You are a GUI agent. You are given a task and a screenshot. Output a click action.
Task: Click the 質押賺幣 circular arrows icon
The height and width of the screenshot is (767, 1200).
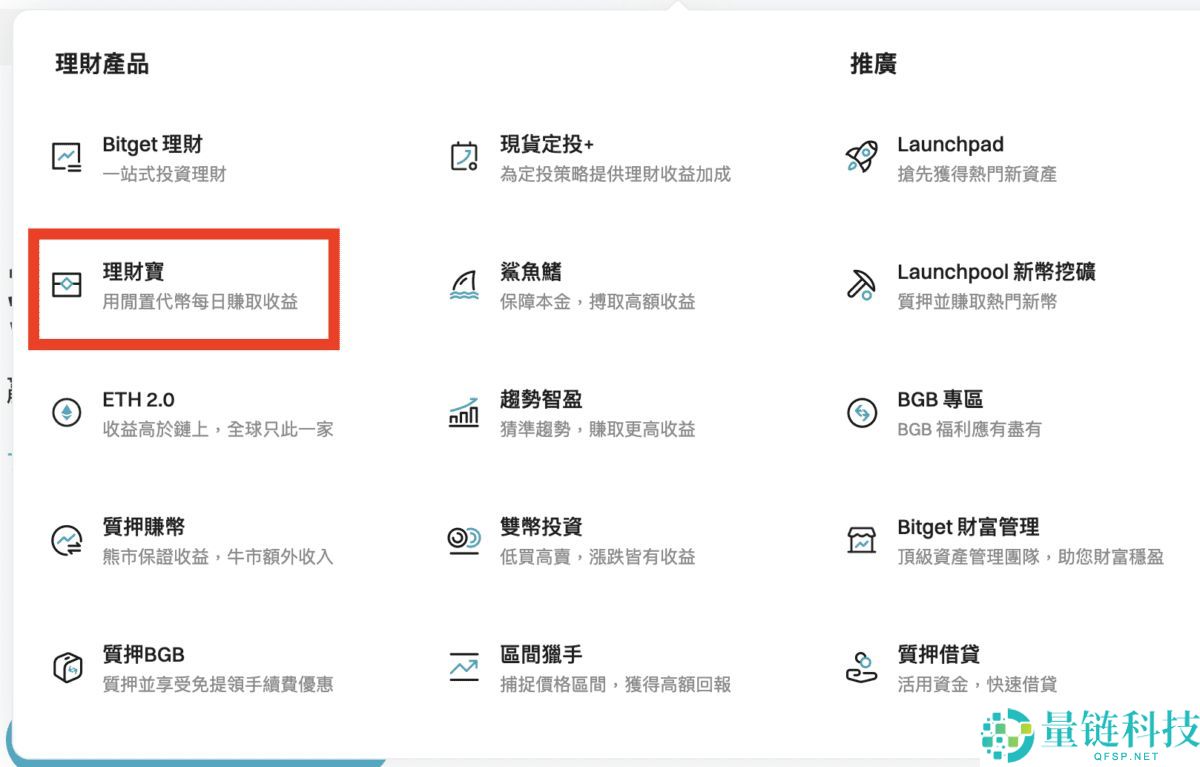[66, 539]
